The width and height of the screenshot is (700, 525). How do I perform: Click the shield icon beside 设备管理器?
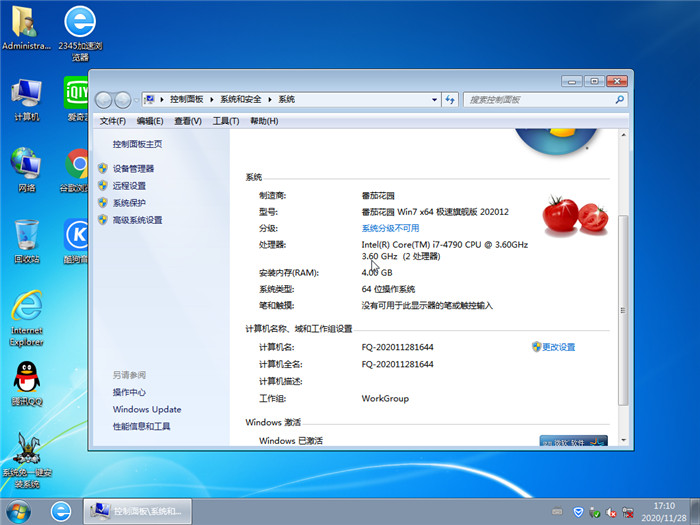(103, 168)
